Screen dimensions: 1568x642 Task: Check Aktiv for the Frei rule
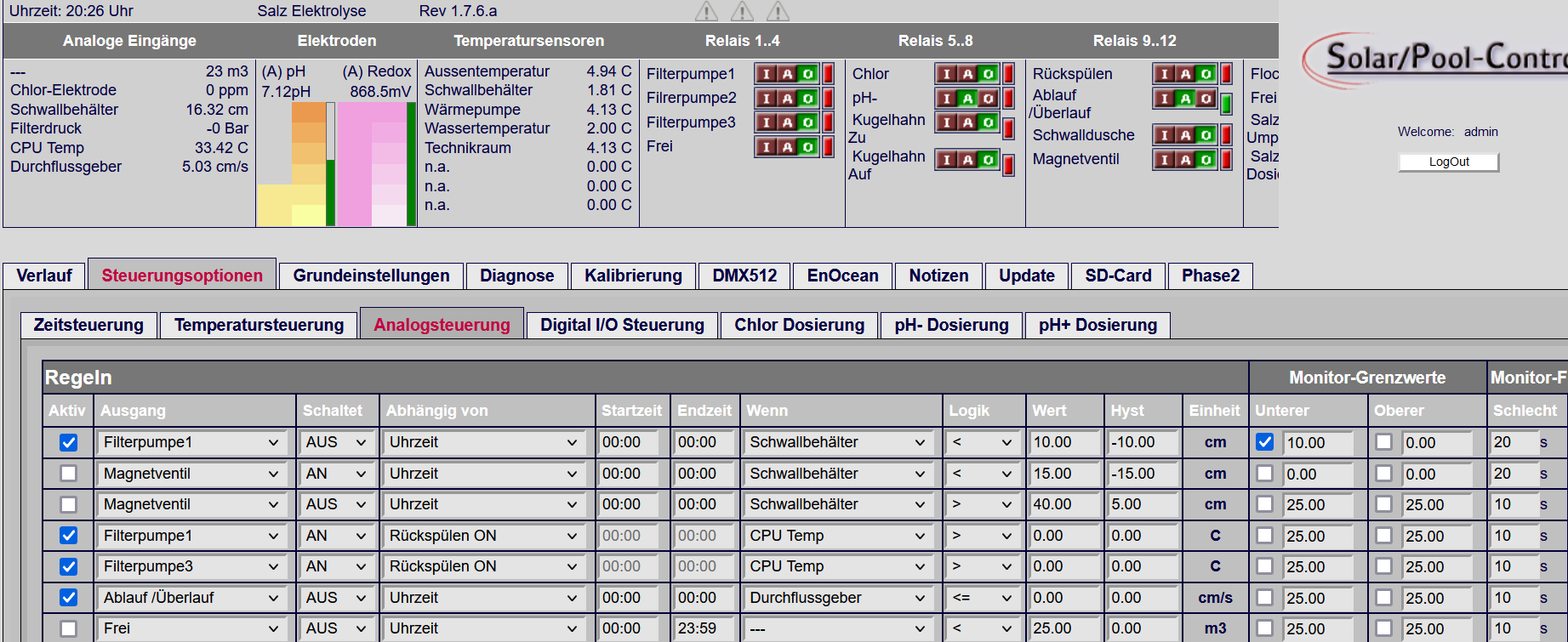tap(69, 629)
